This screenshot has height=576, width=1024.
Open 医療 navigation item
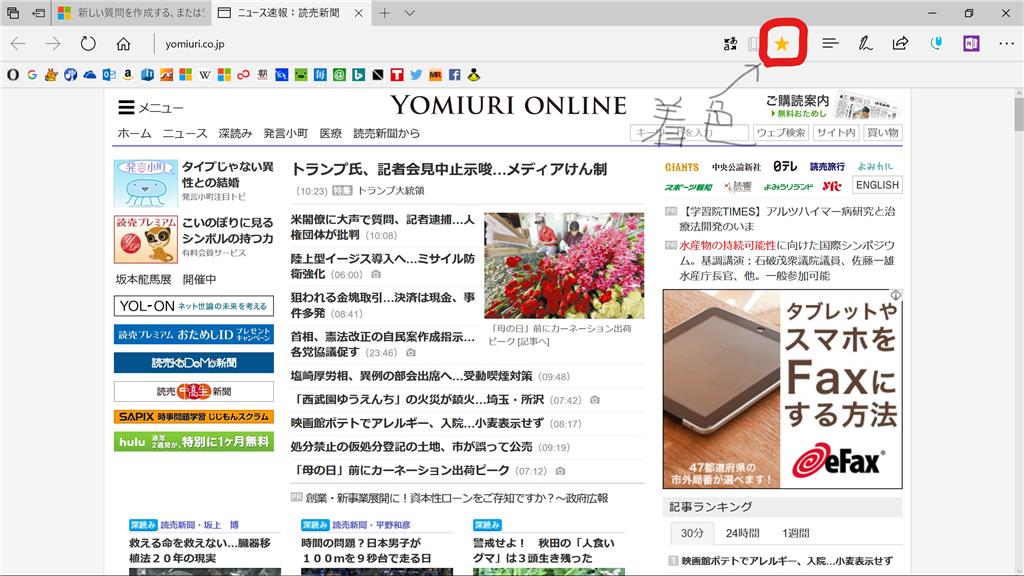tap(330, 133)
